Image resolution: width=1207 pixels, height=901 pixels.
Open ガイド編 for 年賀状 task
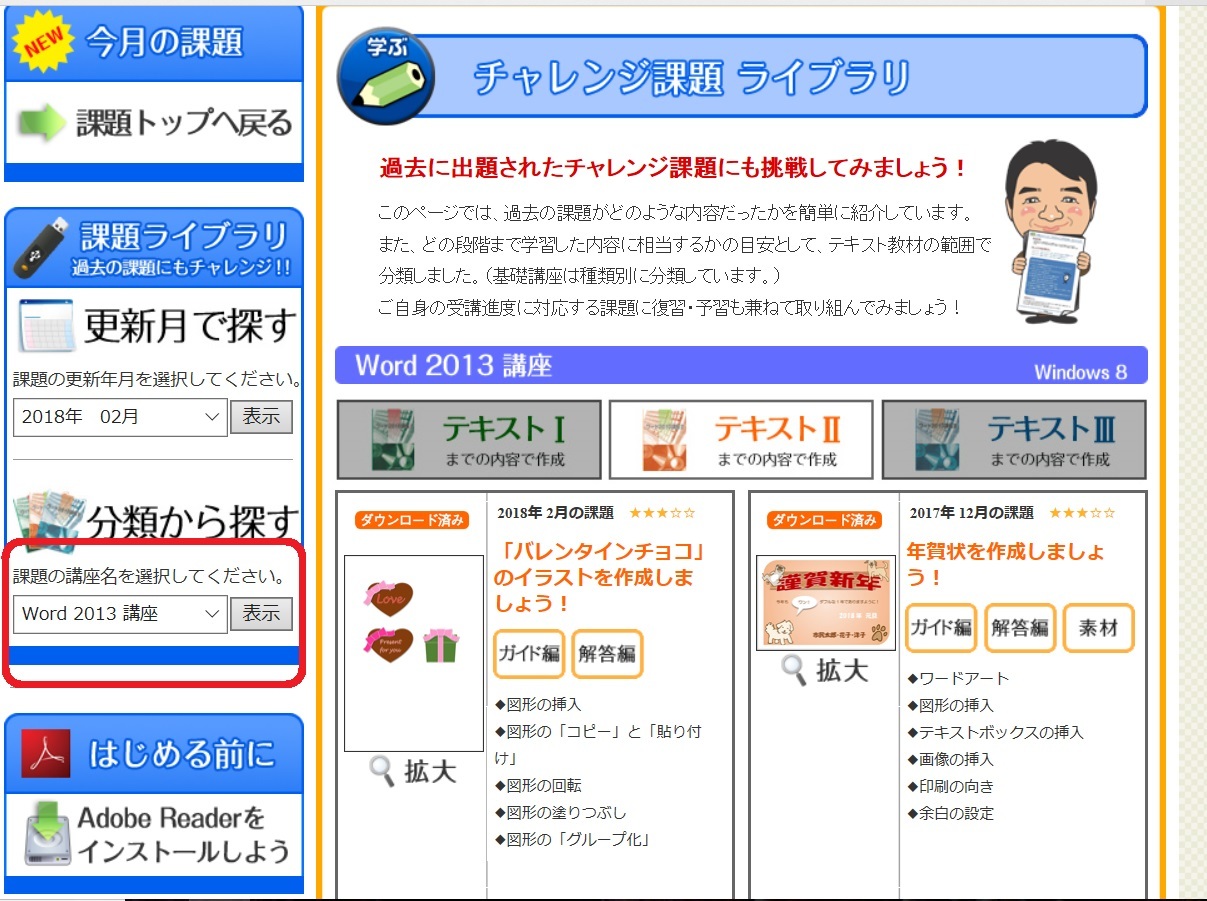(x=942, y=628)
